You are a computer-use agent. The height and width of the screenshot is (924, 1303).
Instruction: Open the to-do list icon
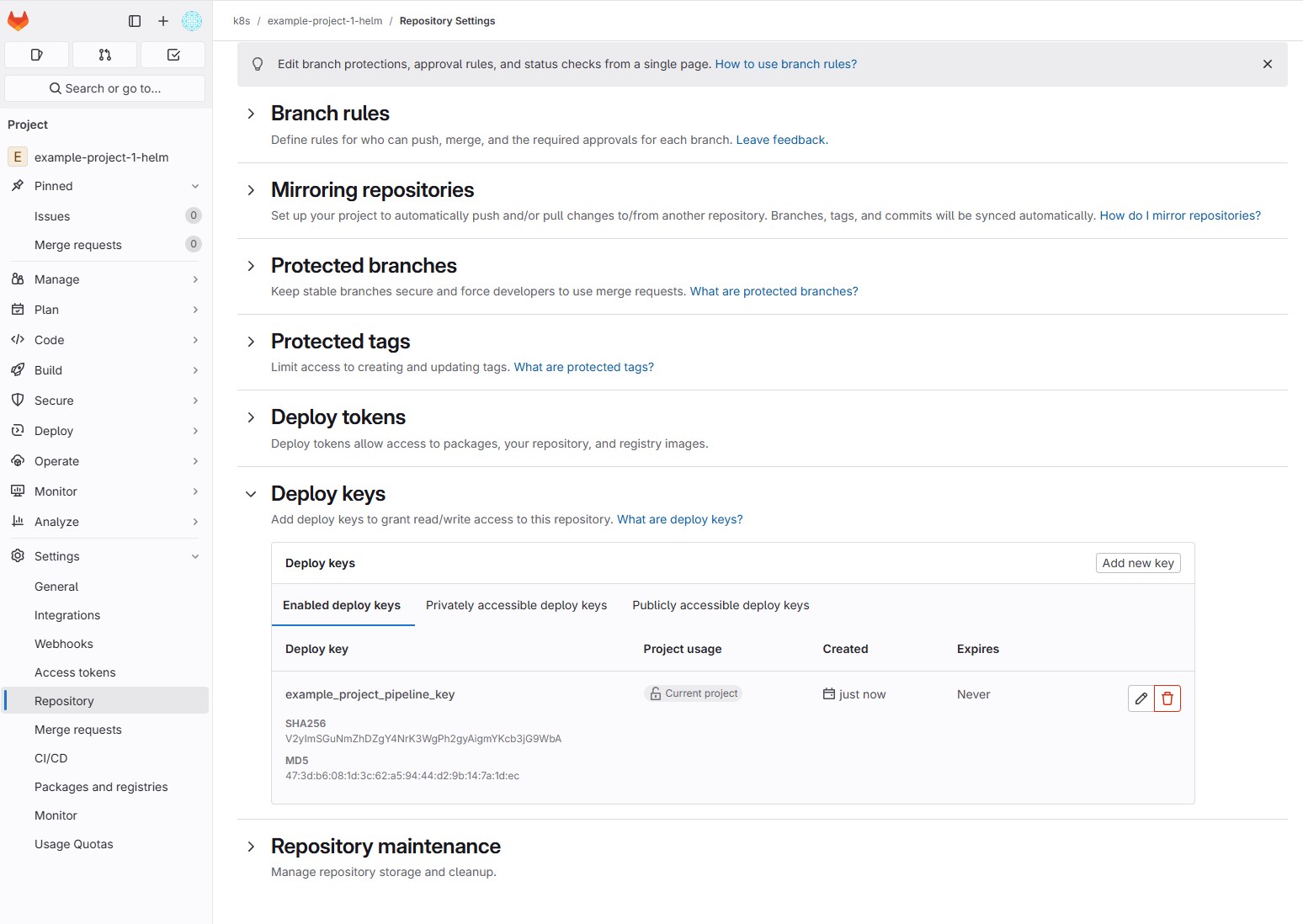[x=173, y=55]
